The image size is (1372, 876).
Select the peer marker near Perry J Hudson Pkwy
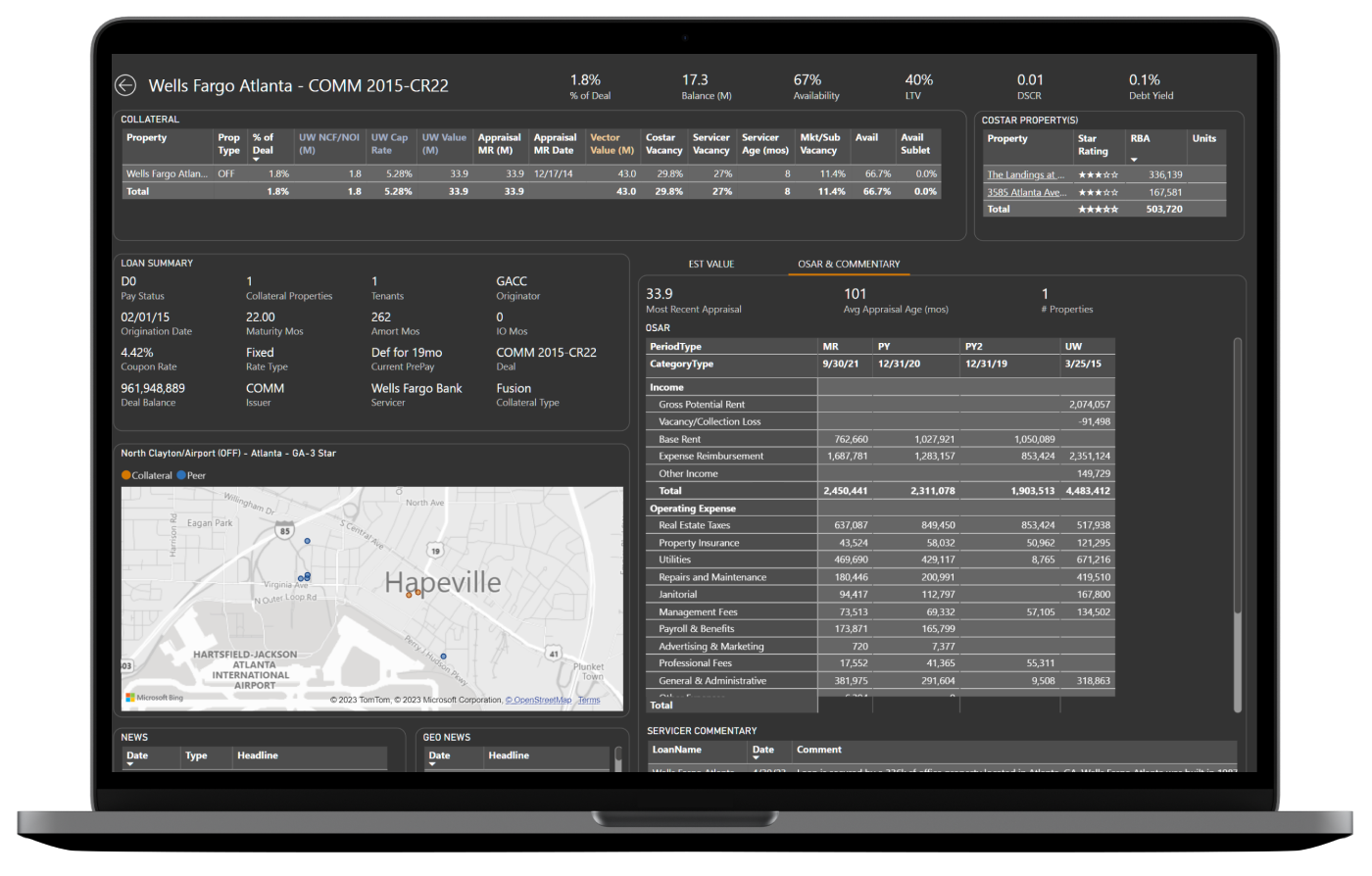pyautogui.click(x=443, y=657)
